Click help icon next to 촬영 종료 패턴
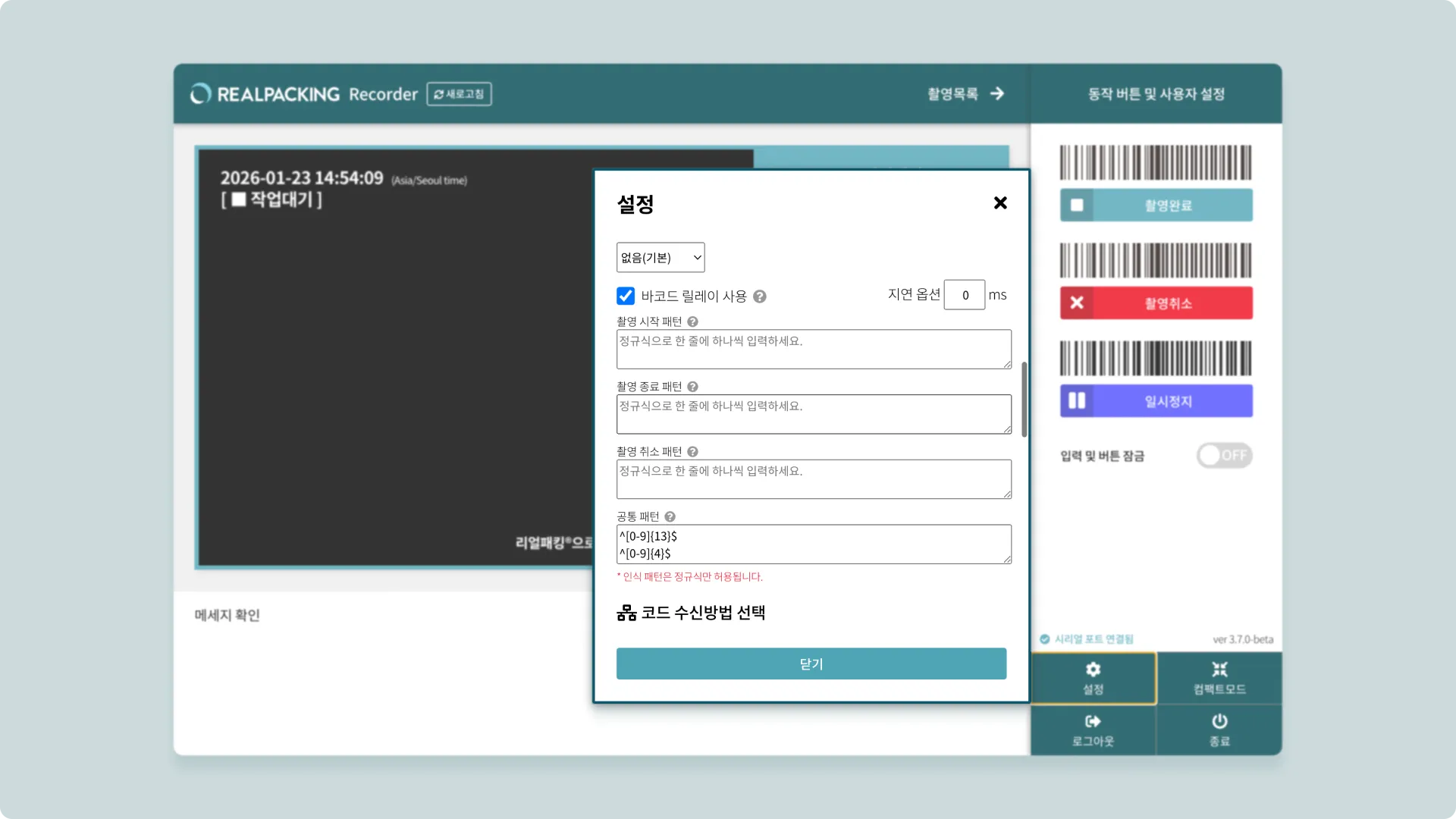1456x819 pixels. (692, 387)
